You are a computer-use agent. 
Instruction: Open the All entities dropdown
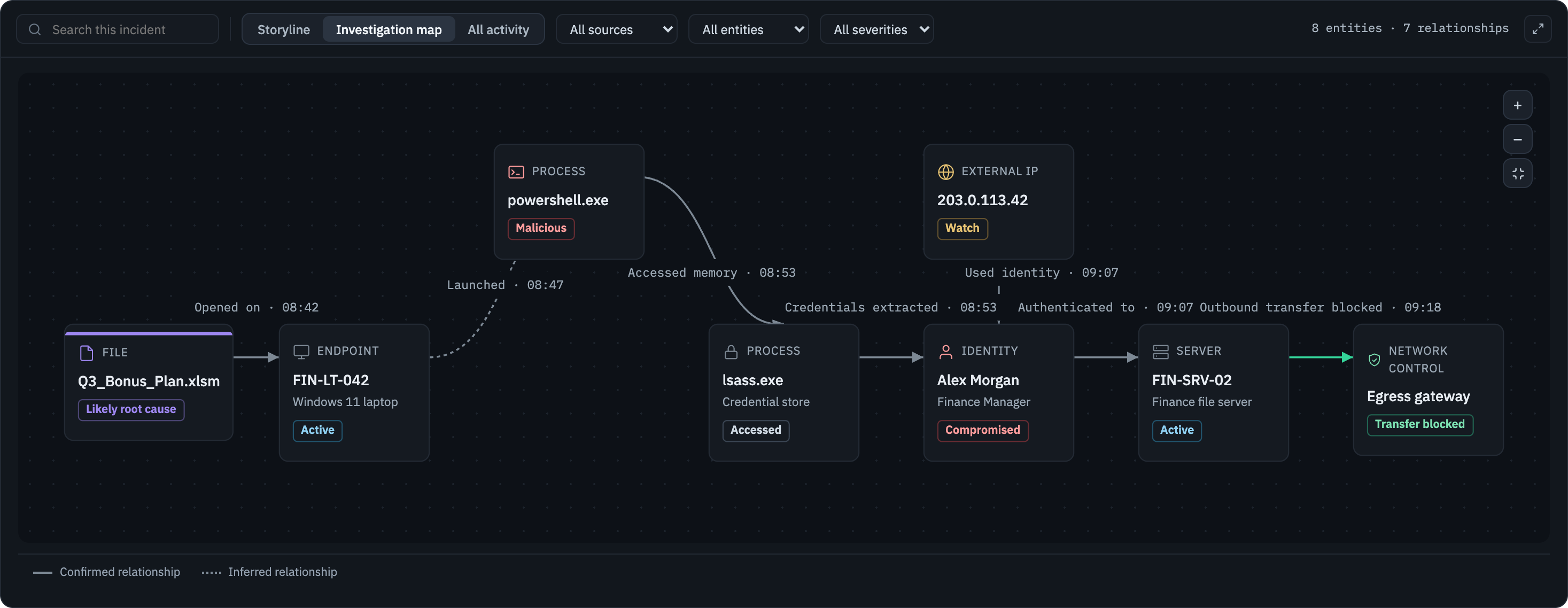[x=748, y=29]
